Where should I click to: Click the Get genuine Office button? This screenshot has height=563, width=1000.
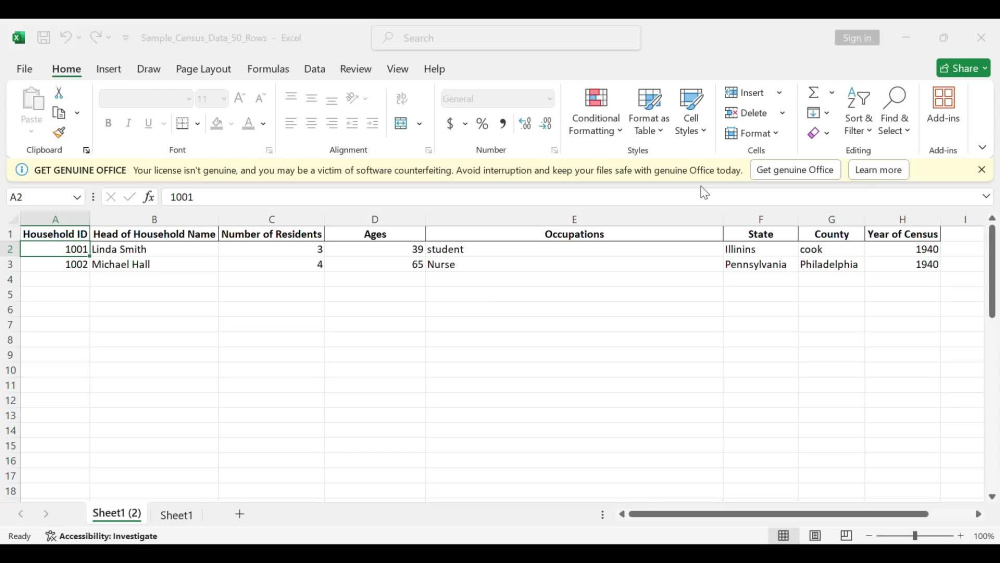[x=795, y=170]
